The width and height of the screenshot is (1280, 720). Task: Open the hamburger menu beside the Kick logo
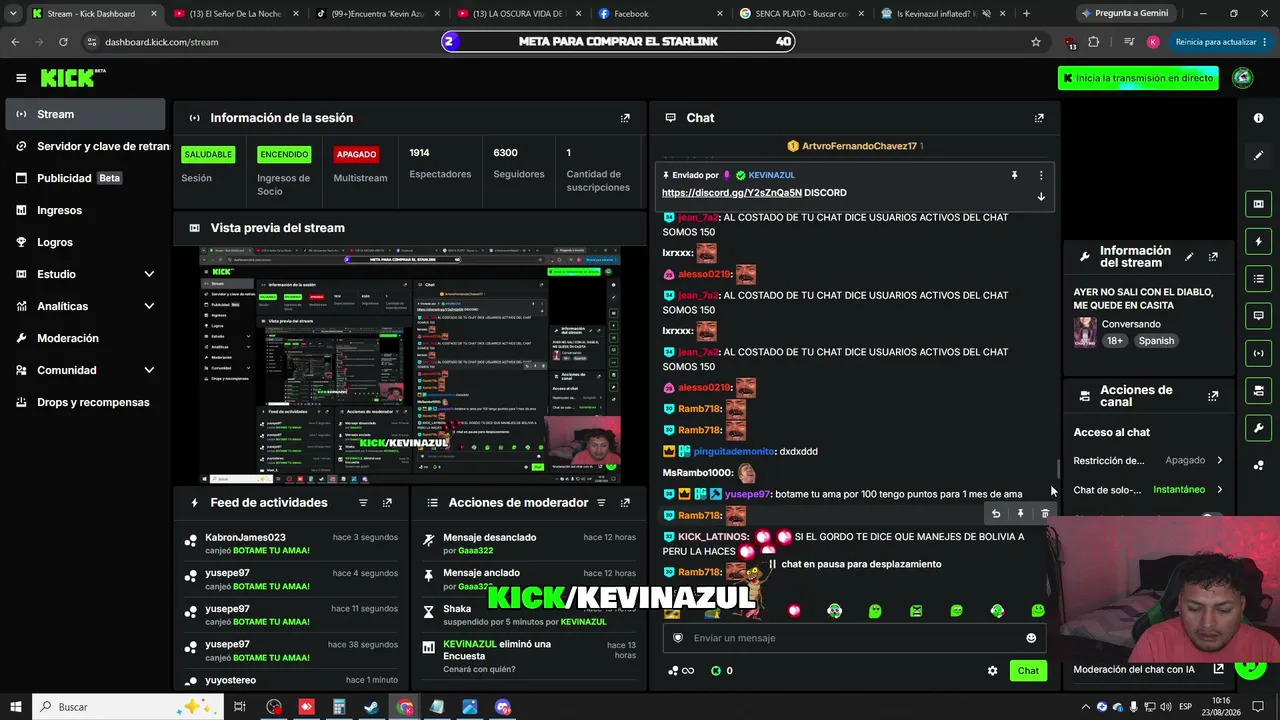coord(21,78)
